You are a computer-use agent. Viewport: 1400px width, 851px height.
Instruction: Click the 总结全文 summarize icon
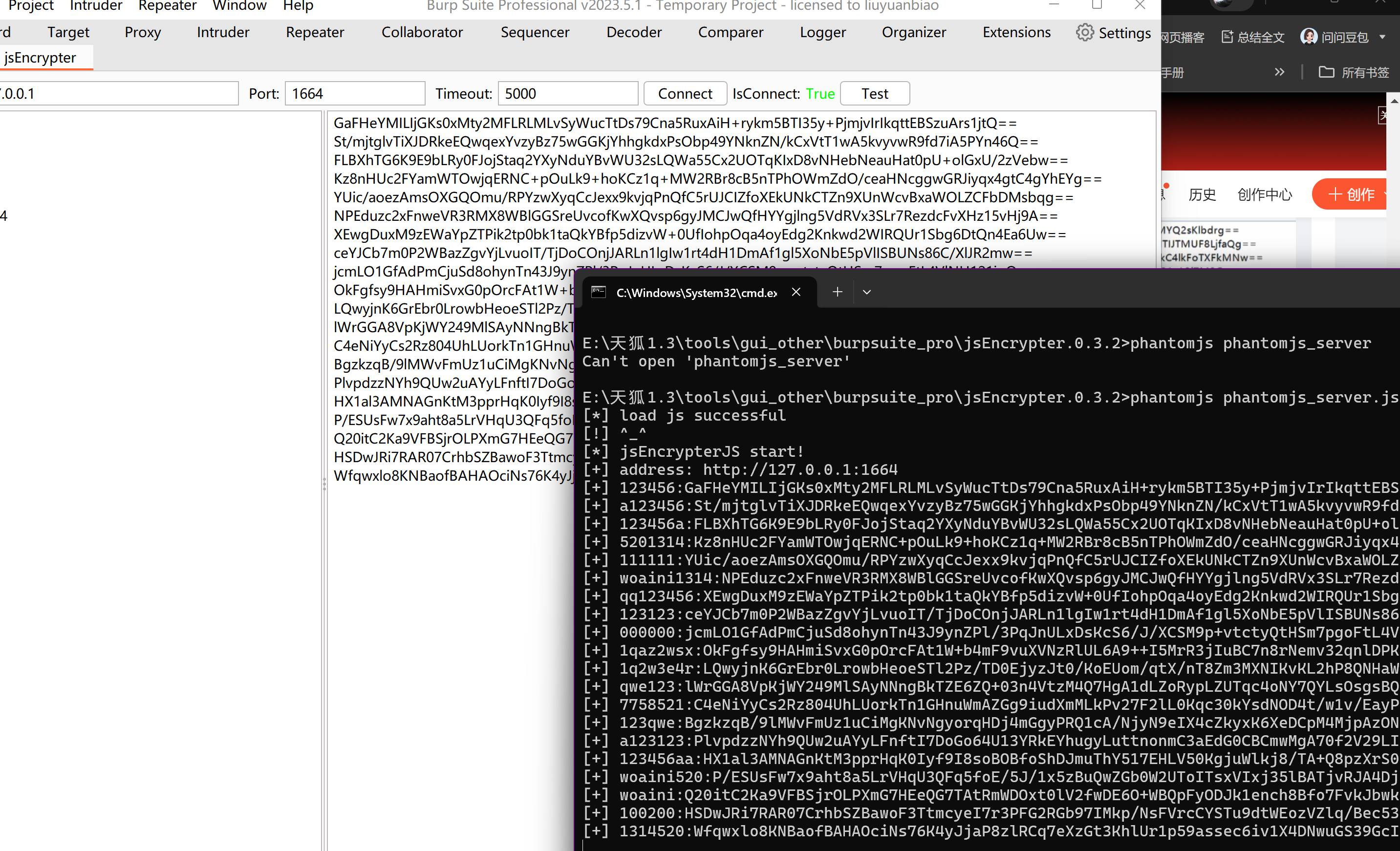point(1227,38)
